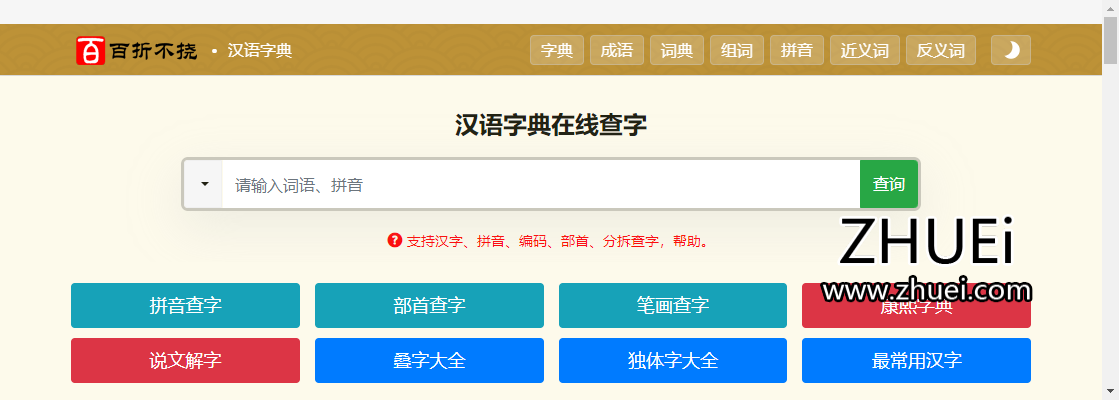
Task: Click the 百折不挠 red logo icon
Action: click(x=91, y=51)
